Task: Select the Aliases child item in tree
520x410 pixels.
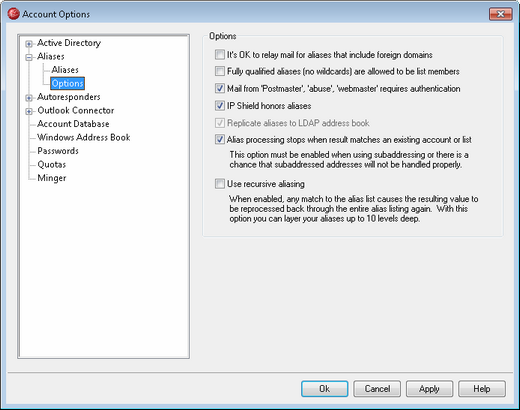Action: coord(65,70)
